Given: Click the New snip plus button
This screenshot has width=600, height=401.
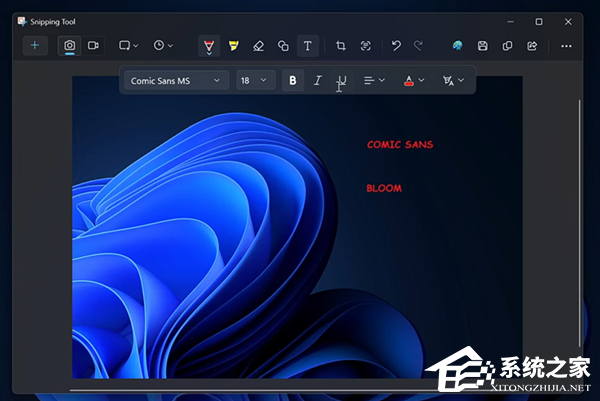Looking at the screenshot, I should coord(35,45).
